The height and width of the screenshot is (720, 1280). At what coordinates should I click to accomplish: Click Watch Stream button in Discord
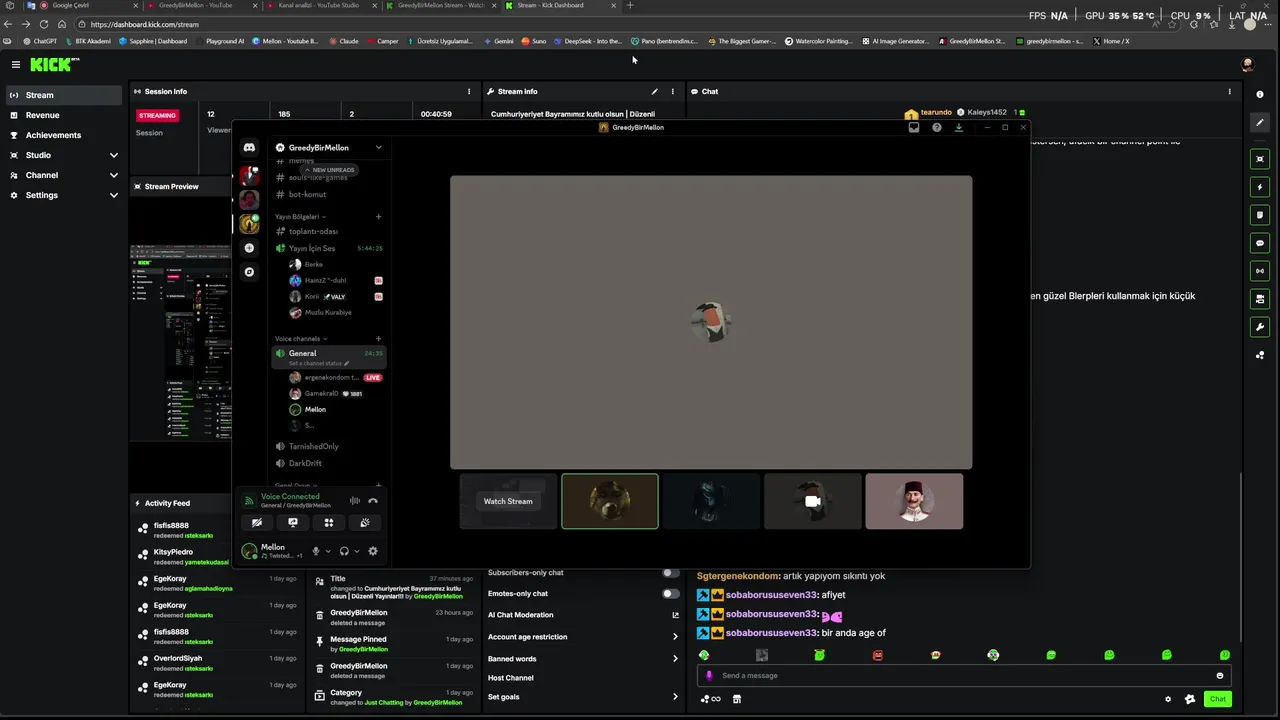tap(508, 501)
